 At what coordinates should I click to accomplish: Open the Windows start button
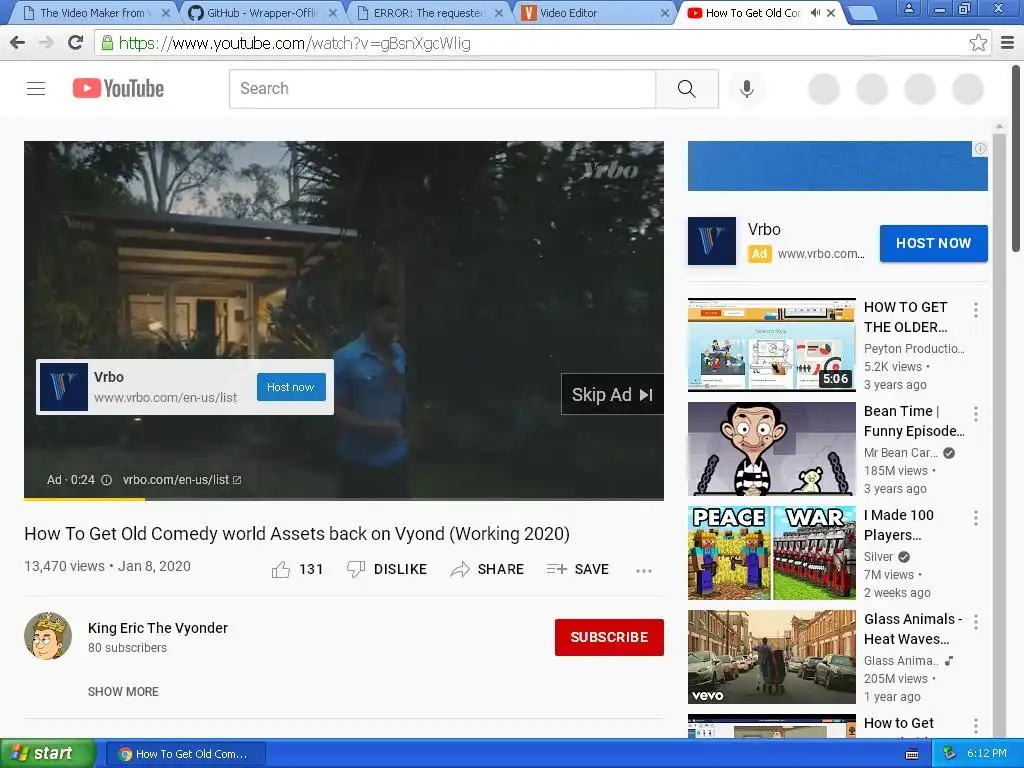tap(47, 753)
